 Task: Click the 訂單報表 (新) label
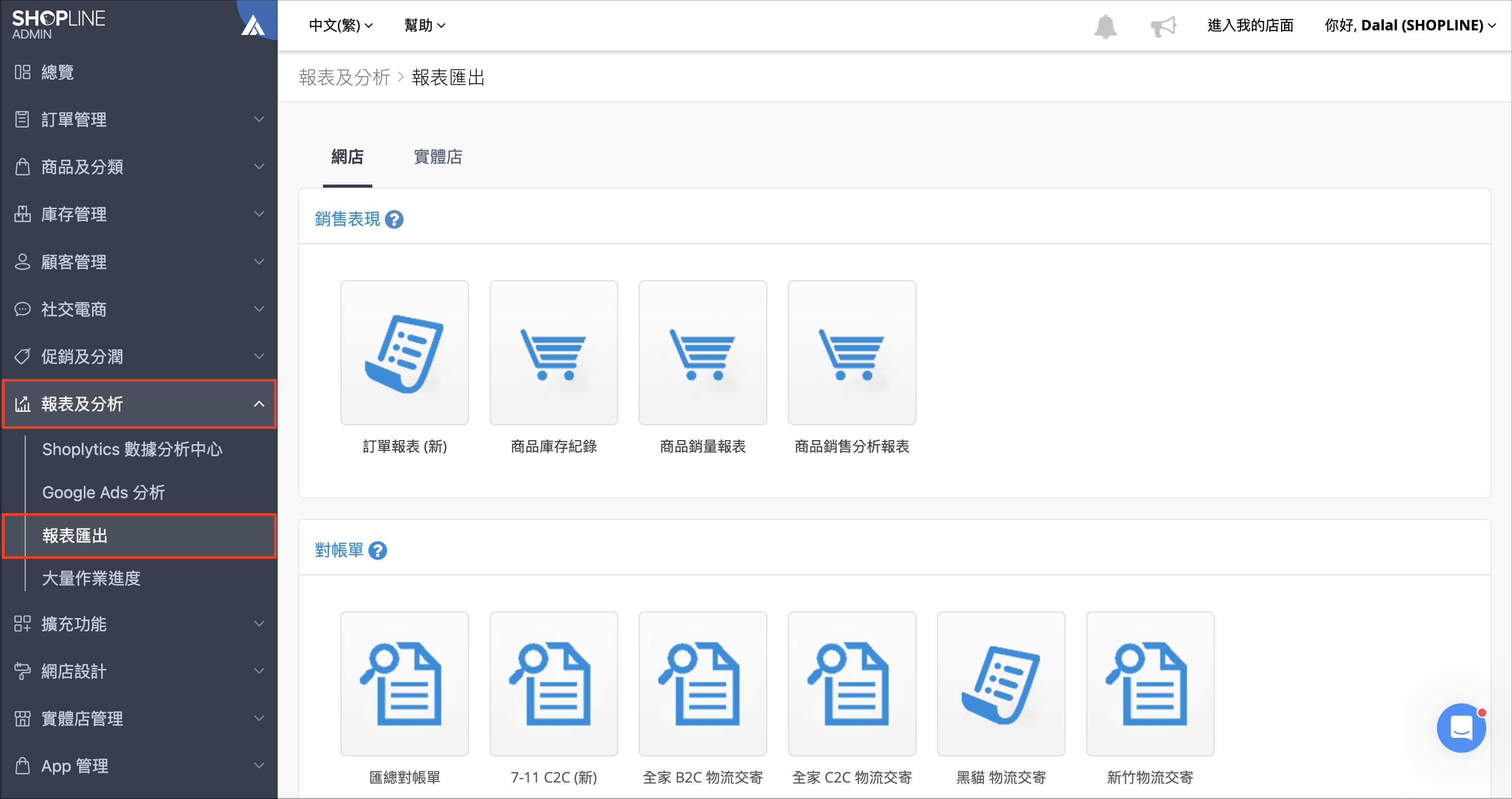(404, 447)
